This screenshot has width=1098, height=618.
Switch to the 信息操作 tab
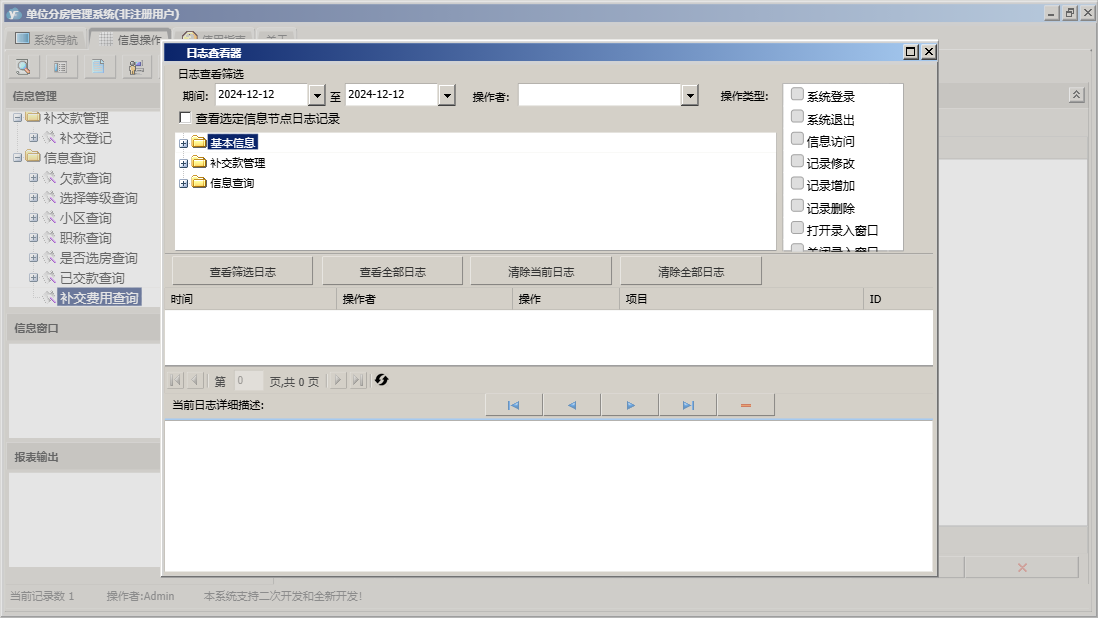point(129,39)
